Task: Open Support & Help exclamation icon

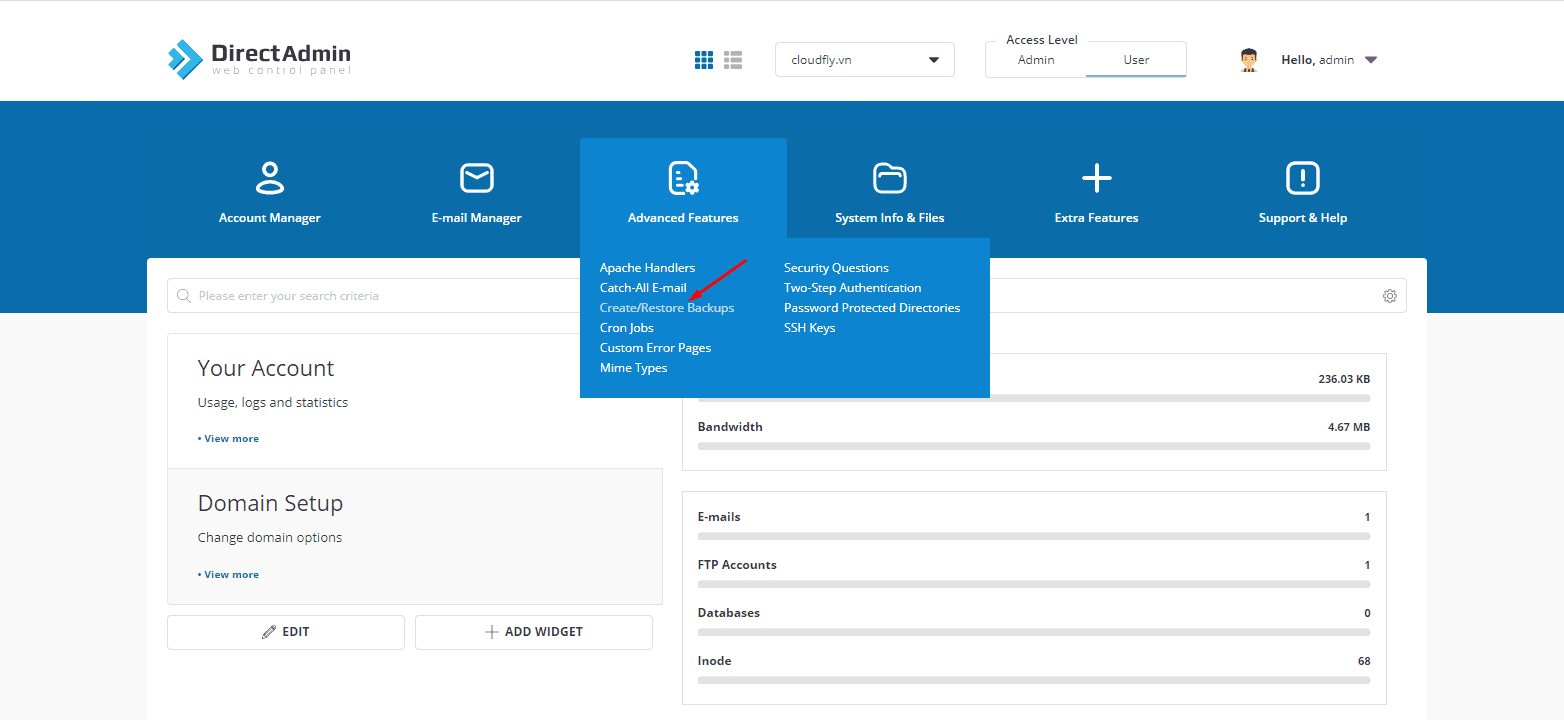Action: [x=1303, y=178]
